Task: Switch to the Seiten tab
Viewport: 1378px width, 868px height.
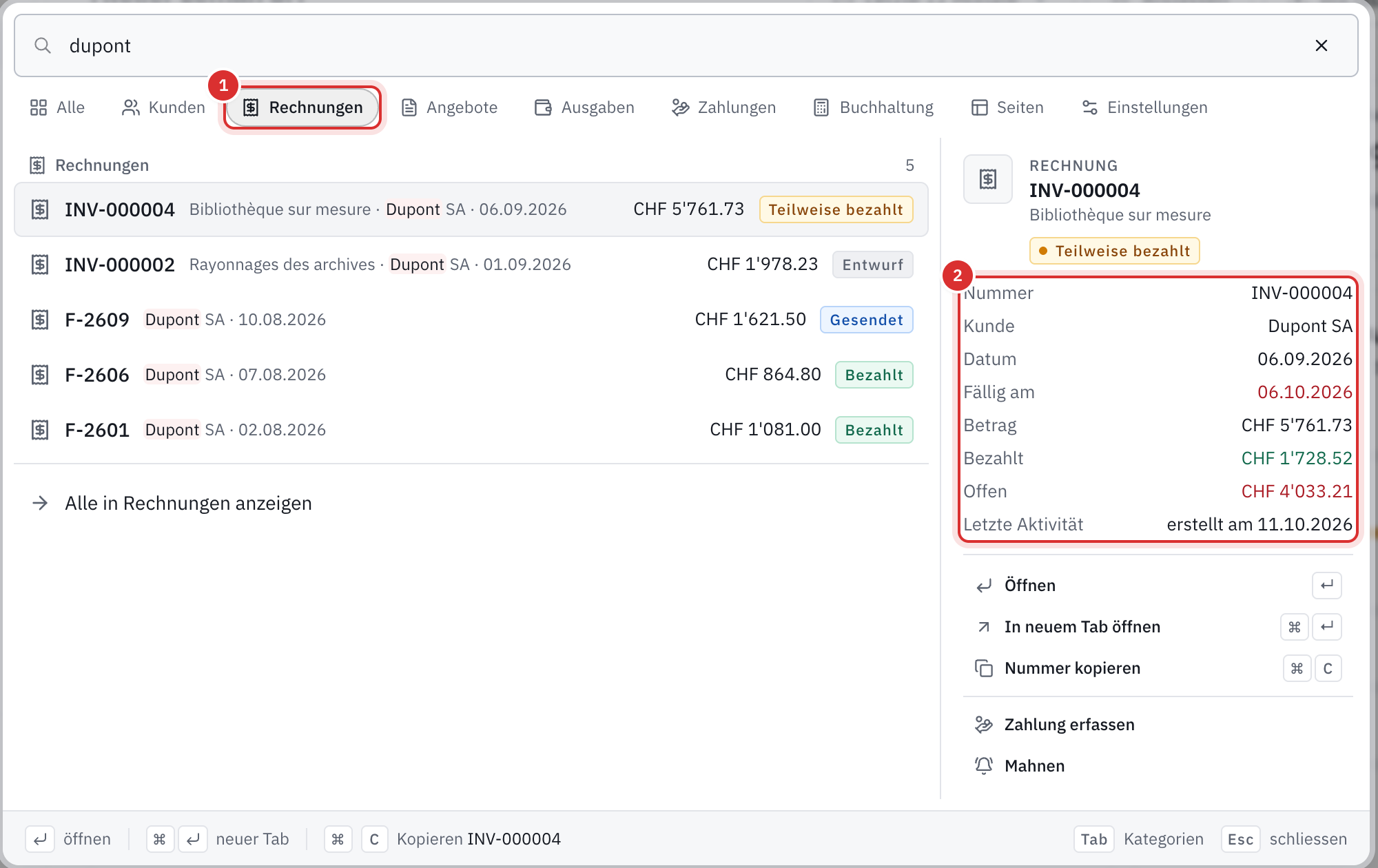Action: pos(1007,107)
